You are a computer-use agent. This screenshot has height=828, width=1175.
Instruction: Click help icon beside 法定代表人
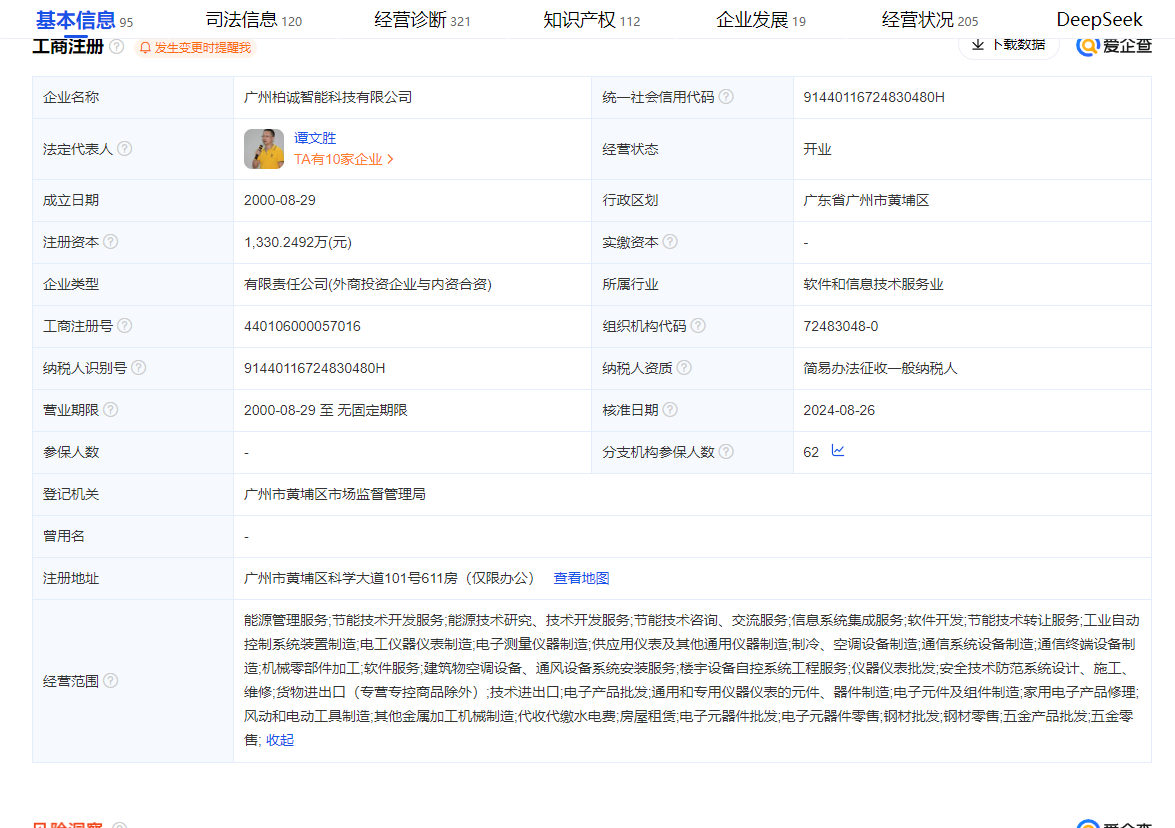coord(125,149)
